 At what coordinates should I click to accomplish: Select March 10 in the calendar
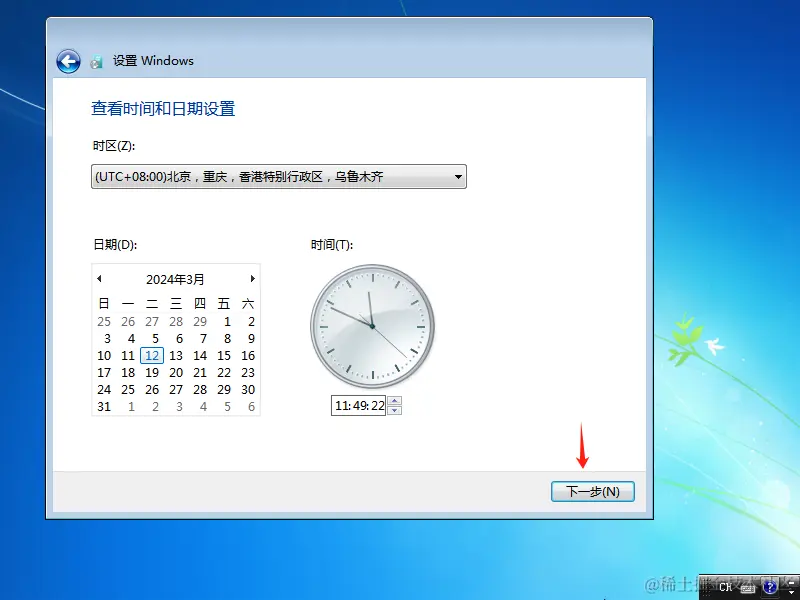click(104, 356)
